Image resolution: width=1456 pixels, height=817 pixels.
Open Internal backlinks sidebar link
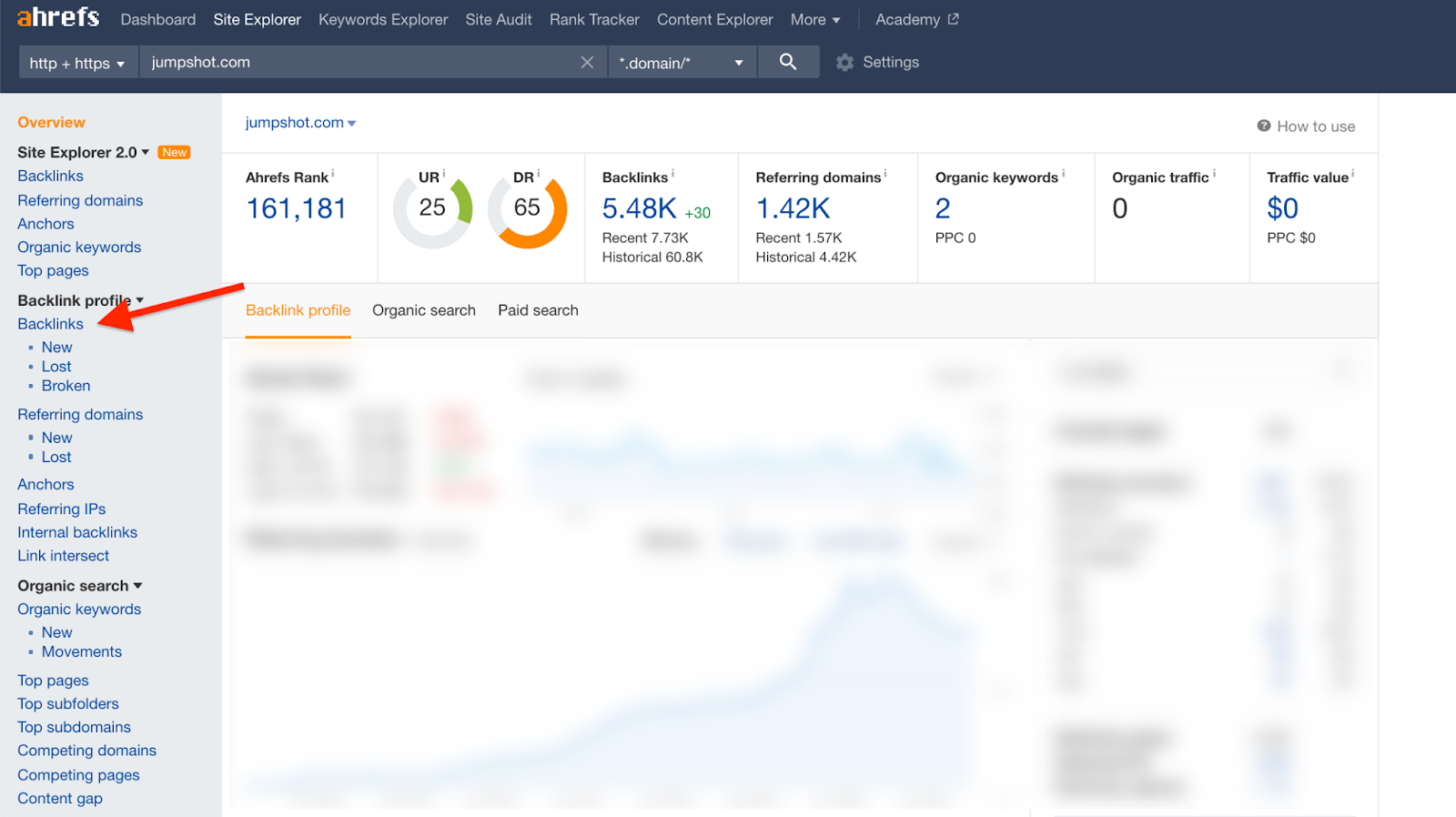click(77, 532)
